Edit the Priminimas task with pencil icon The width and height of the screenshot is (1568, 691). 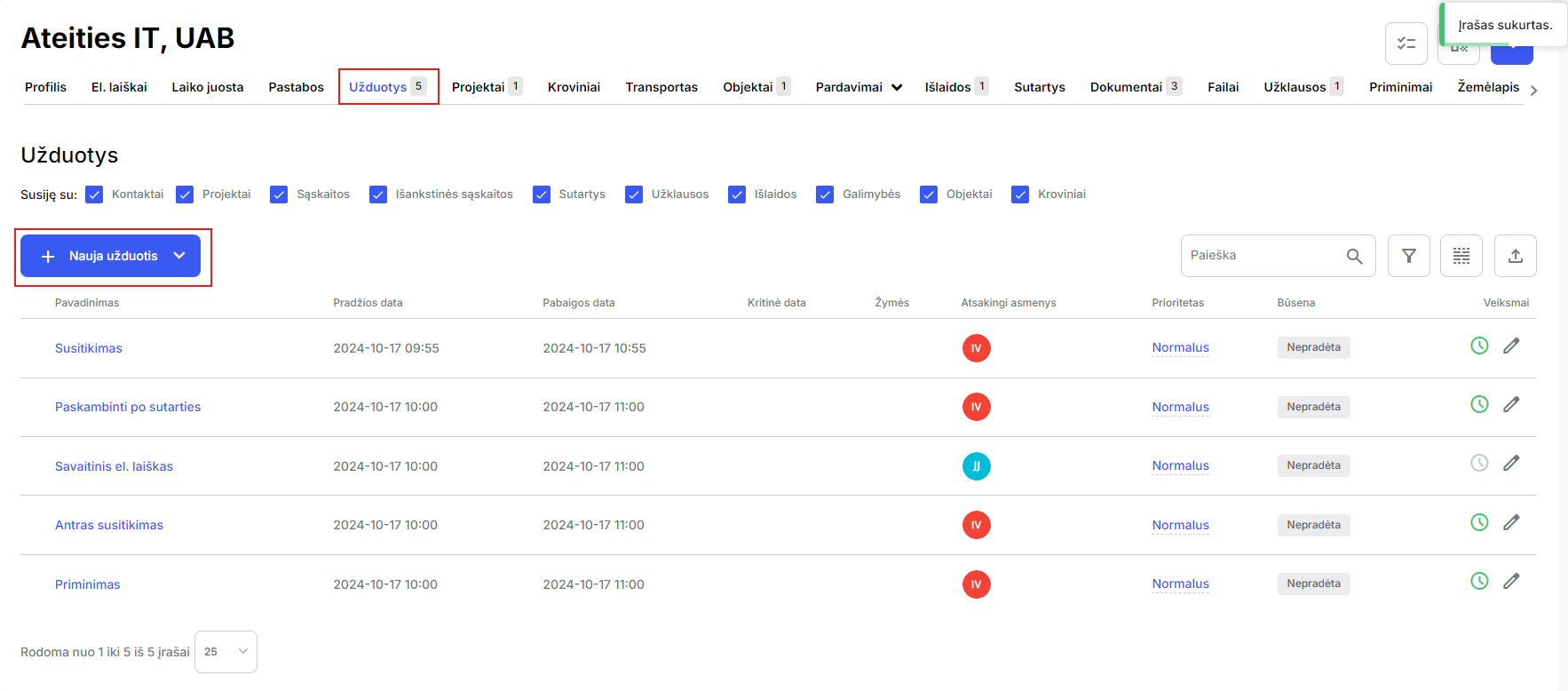pos(1511,581)
